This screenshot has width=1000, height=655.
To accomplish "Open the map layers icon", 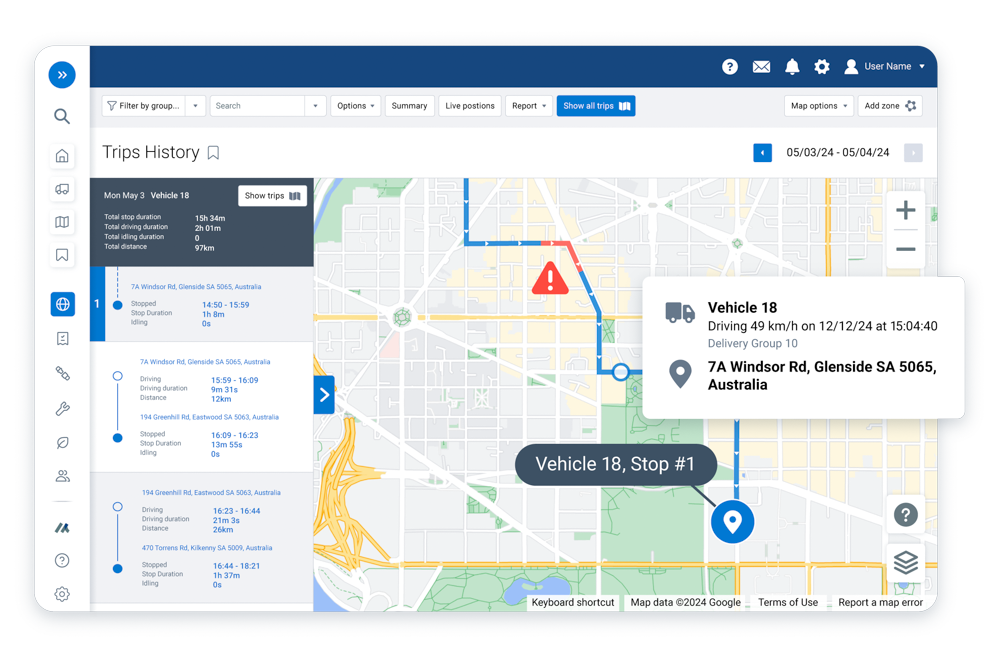I will [906, 562].
